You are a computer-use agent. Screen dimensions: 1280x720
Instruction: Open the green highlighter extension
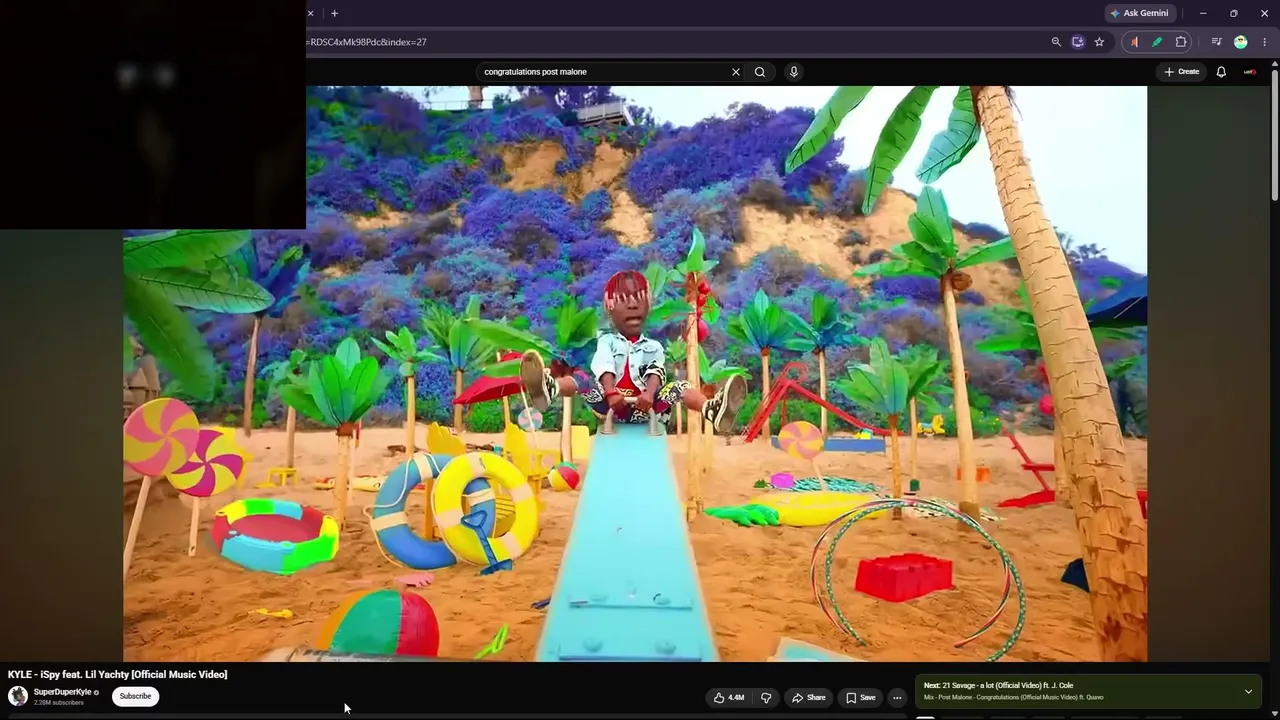[x=1157, y=42]
